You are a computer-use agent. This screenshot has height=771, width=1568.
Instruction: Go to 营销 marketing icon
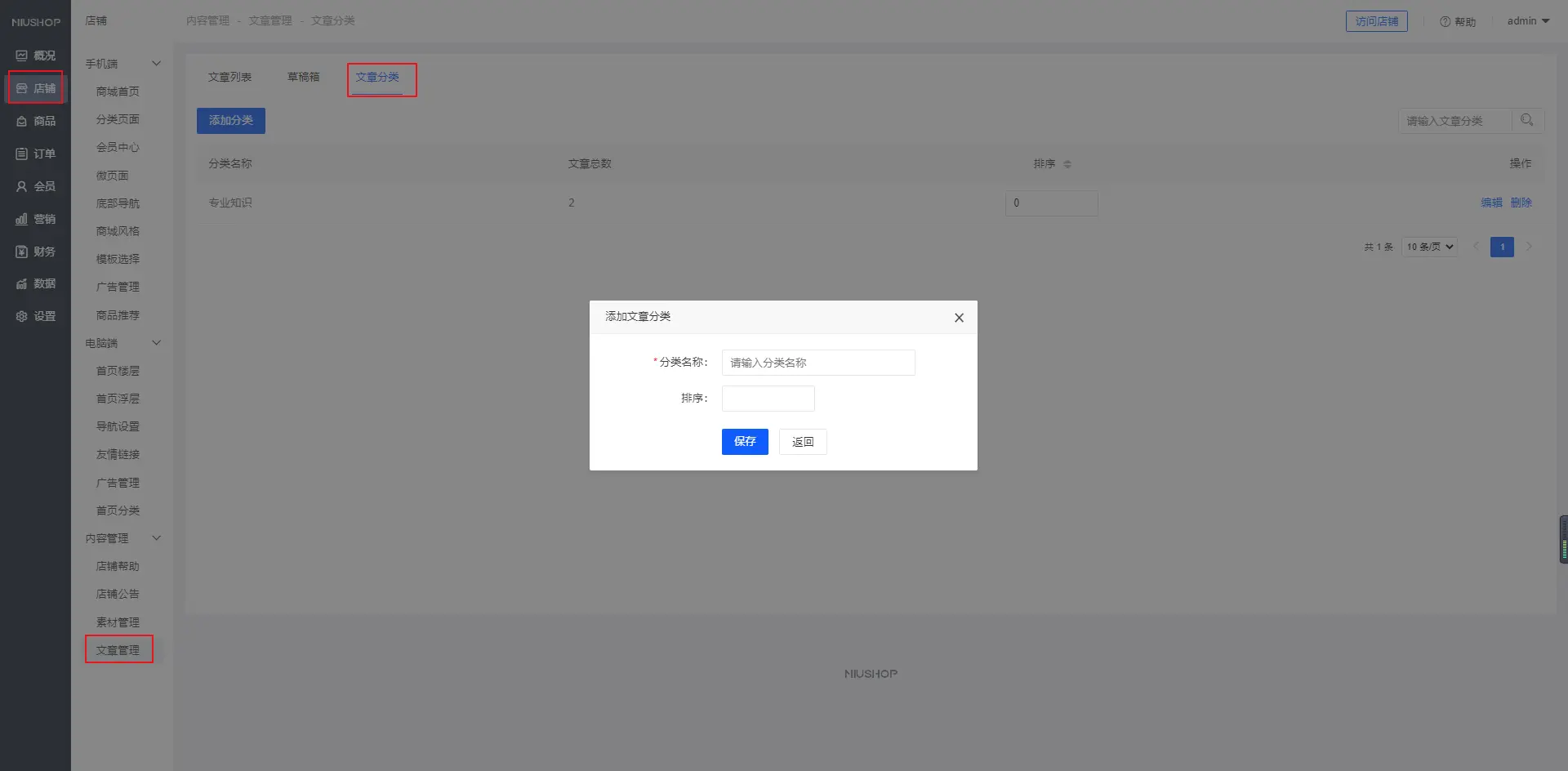click(22, 219)
